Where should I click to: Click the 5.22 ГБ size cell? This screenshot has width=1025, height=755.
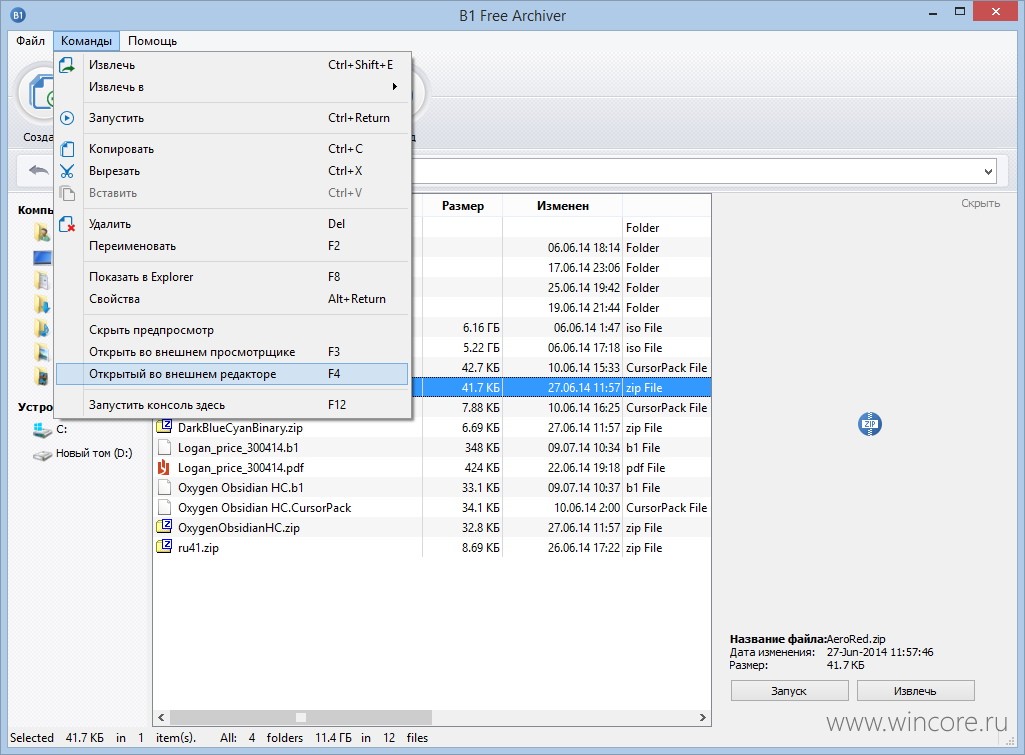(x=480, y=348)
